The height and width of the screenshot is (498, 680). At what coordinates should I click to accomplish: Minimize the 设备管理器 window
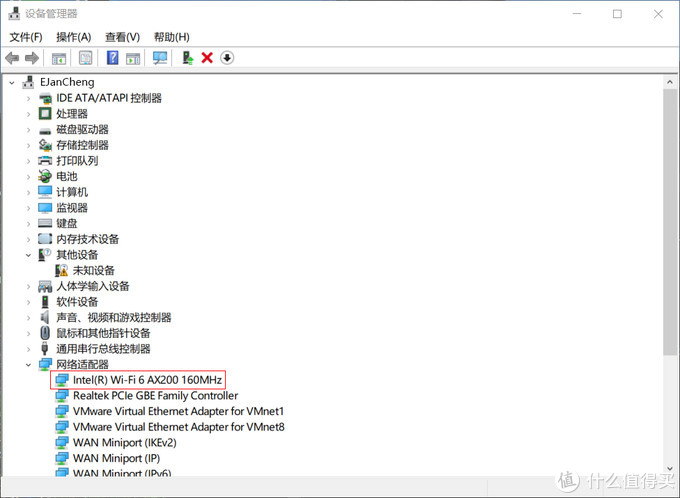(x=577, y=14)
